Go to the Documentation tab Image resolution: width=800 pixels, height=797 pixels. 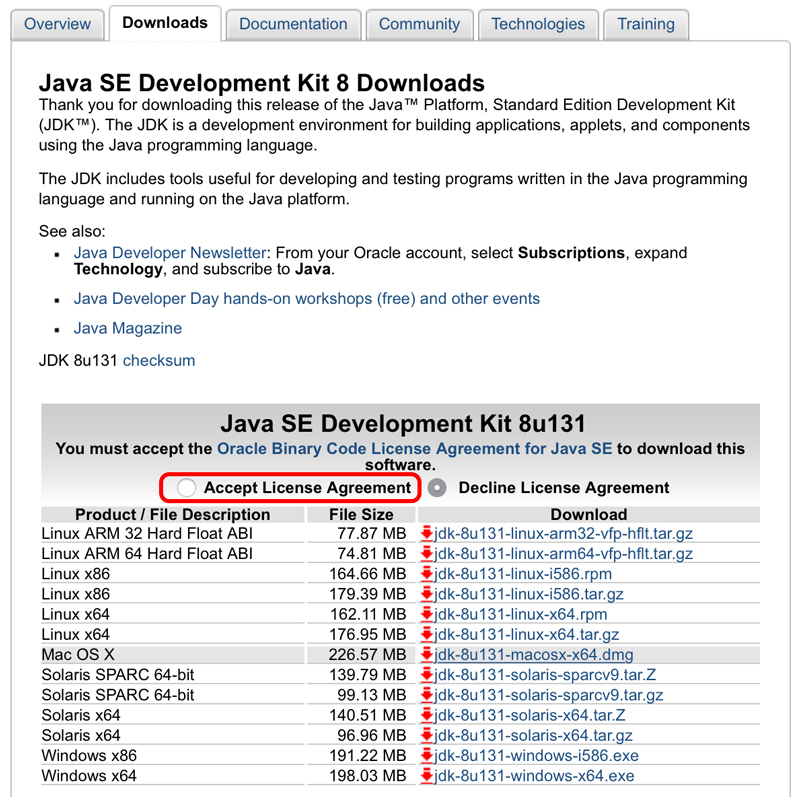click(293, 24)
